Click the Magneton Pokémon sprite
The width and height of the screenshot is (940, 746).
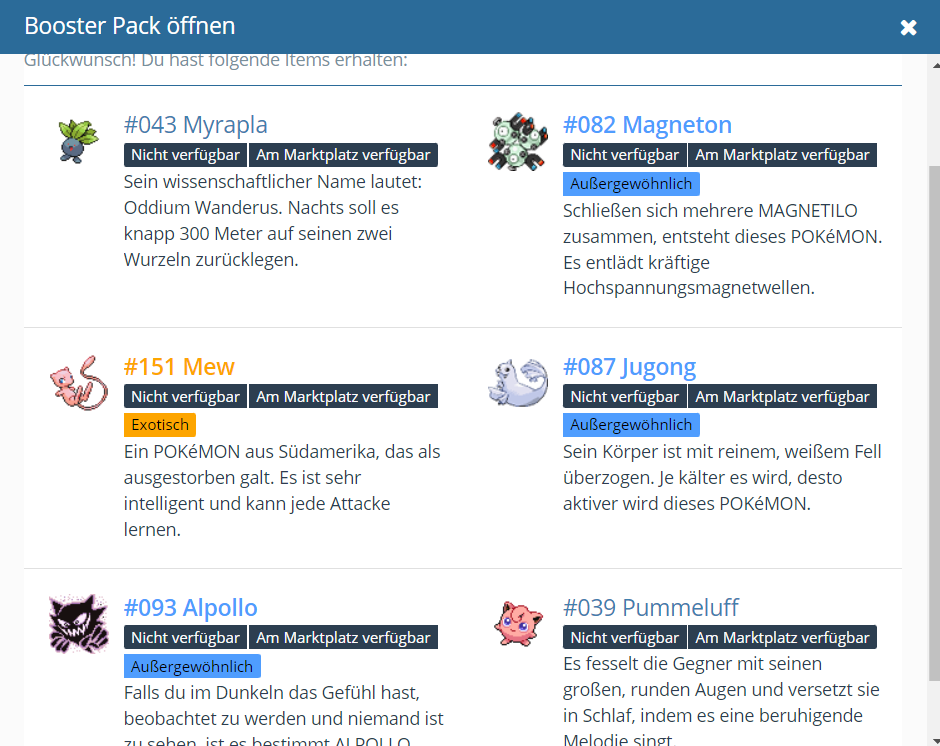[519, 142]
